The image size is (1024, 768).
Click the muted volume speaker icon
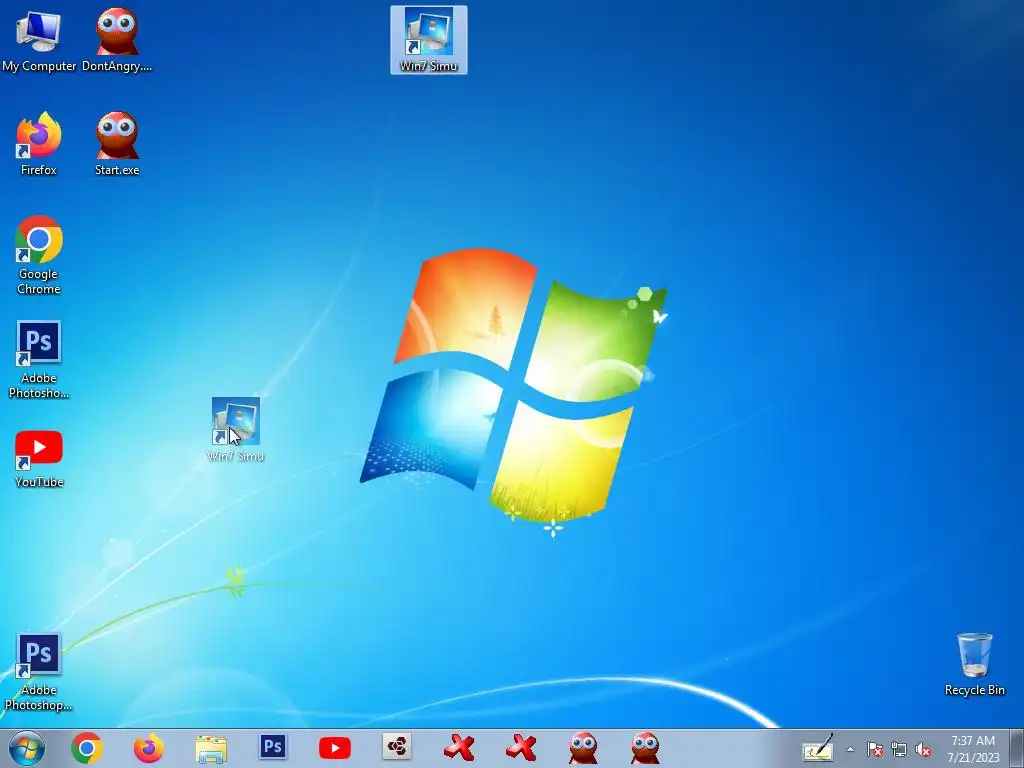tap(923, 749)
